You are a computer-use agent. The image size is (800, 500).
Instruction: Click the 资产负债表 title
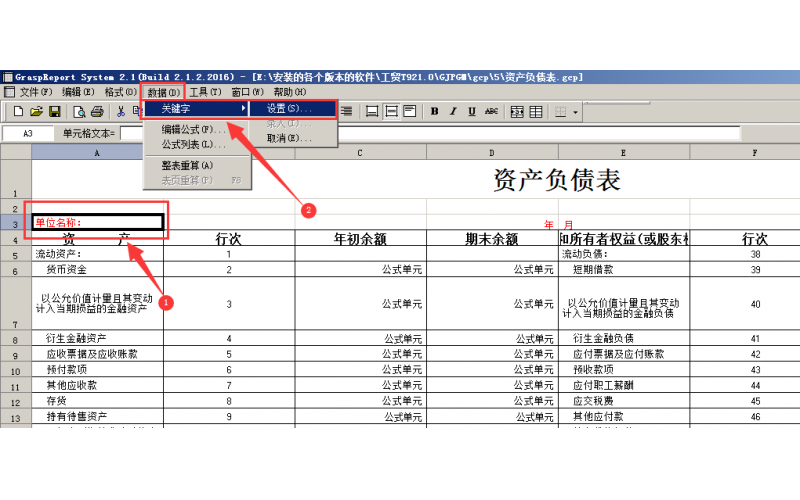point(557,180)
